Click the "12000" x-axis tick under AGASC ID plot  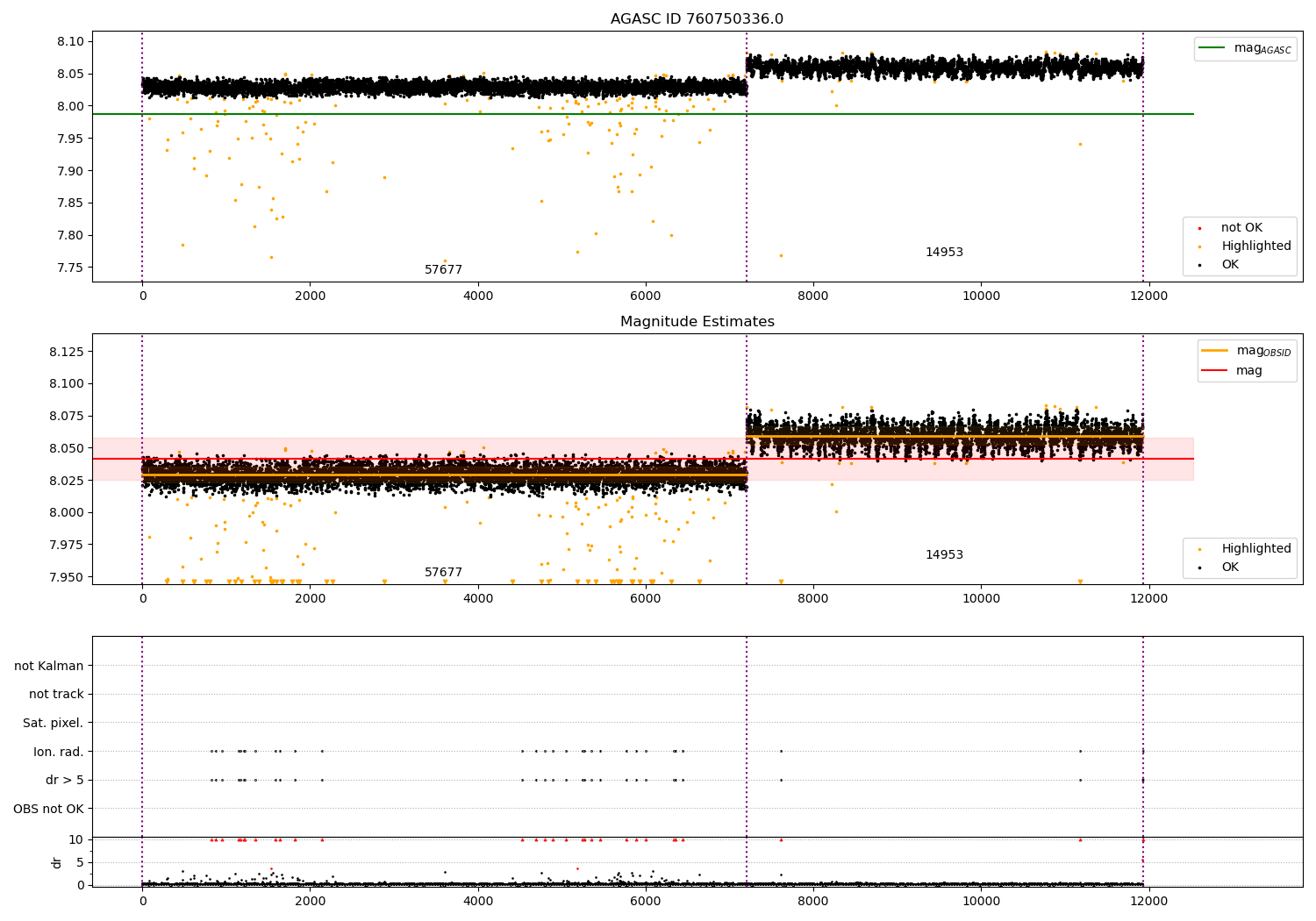coord(1148,296)
